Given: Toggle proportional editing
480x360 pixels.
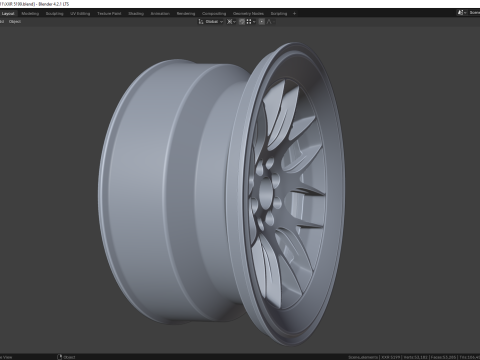Looking at the screenshot, I should [x=262, y=22].
